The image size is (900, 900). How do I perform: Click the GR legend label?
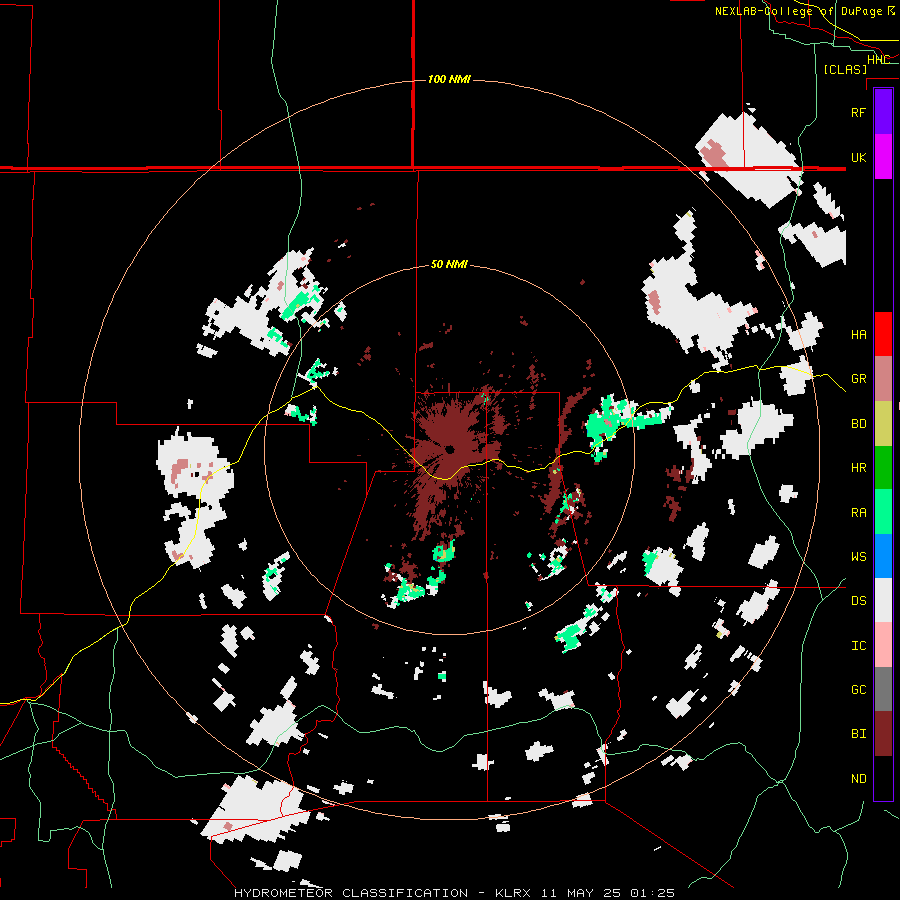(x=858, y=379)
